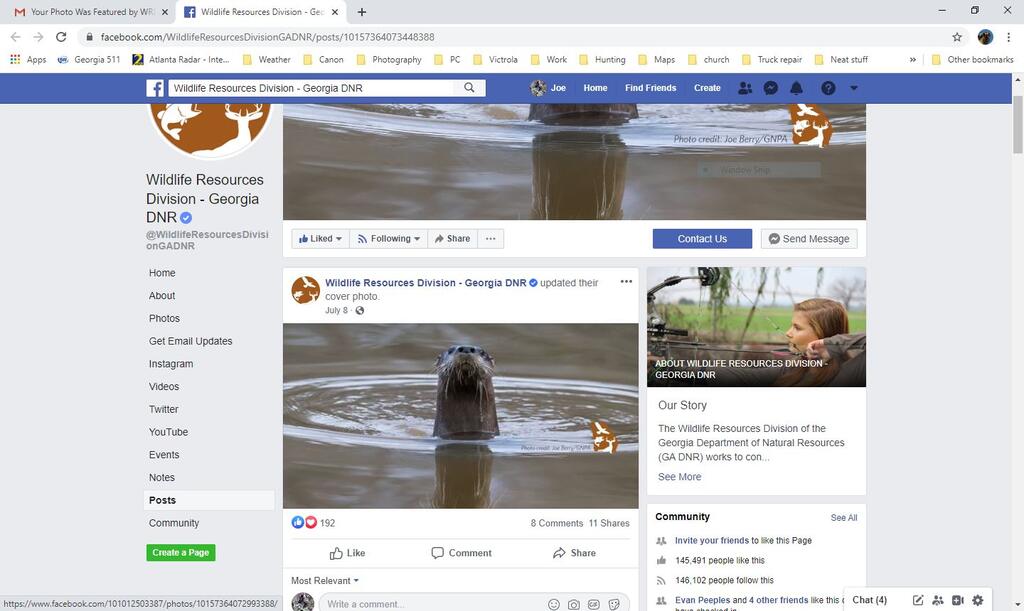Go to Facebook Home in top bar
The image size is (1024, 611).
(595, 88)
